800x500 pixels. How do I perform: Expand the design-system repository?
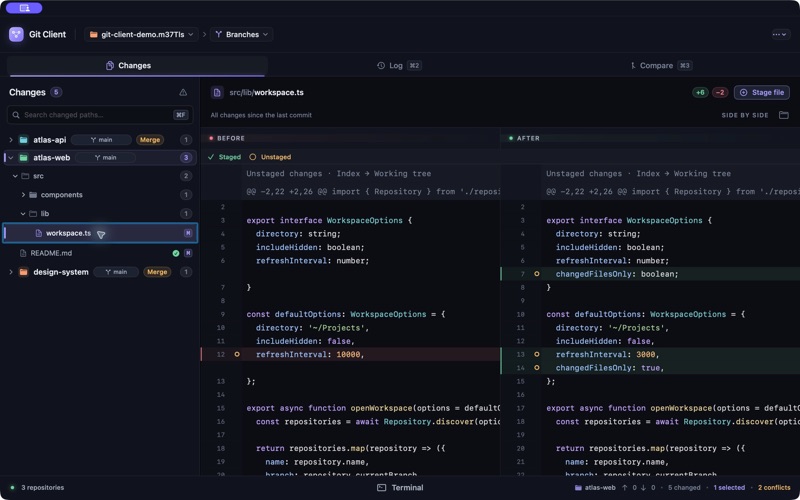coord(11,272)
